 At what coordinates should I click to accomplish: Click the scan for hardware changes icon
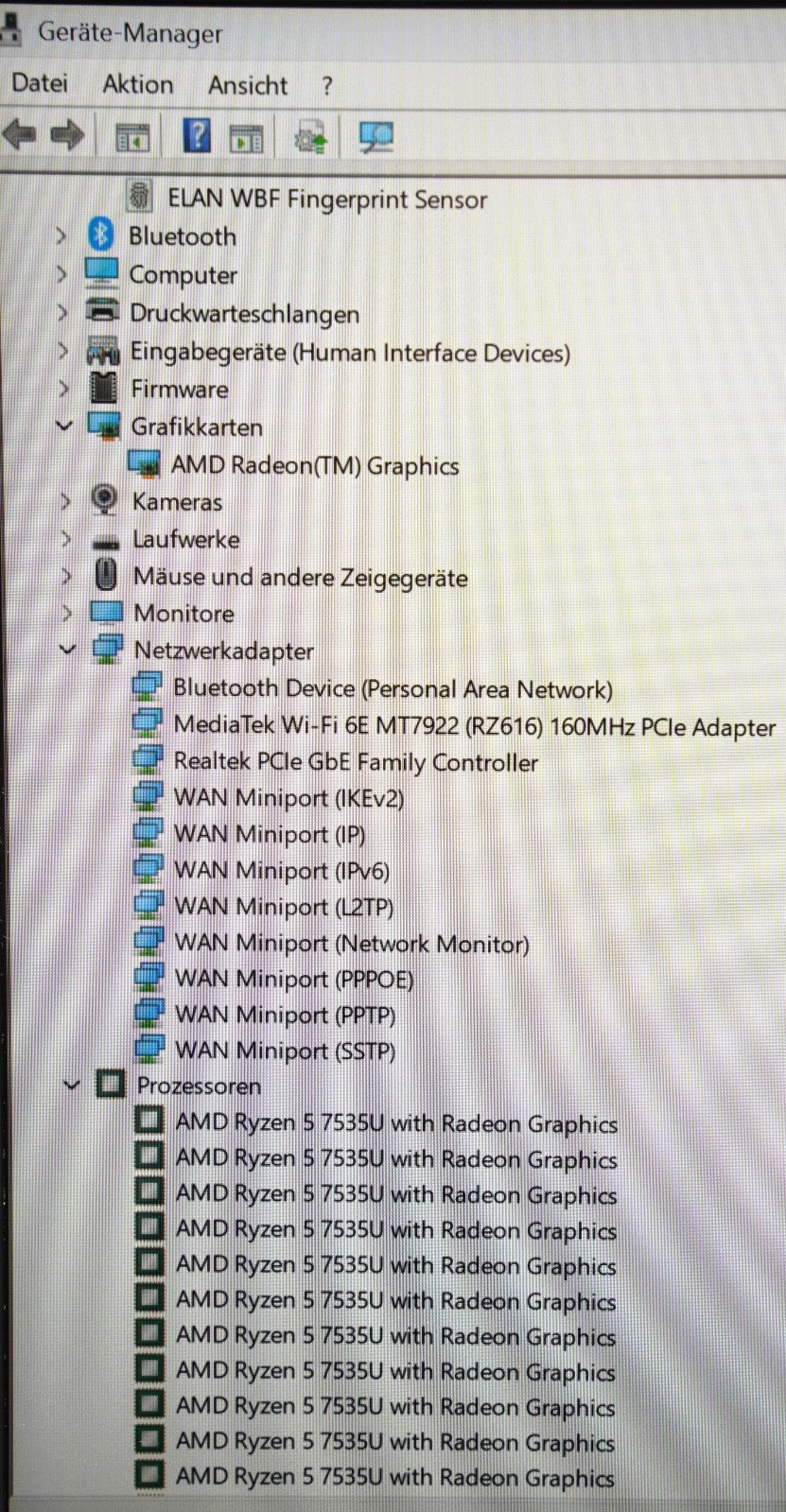click(x=376, y=137)
